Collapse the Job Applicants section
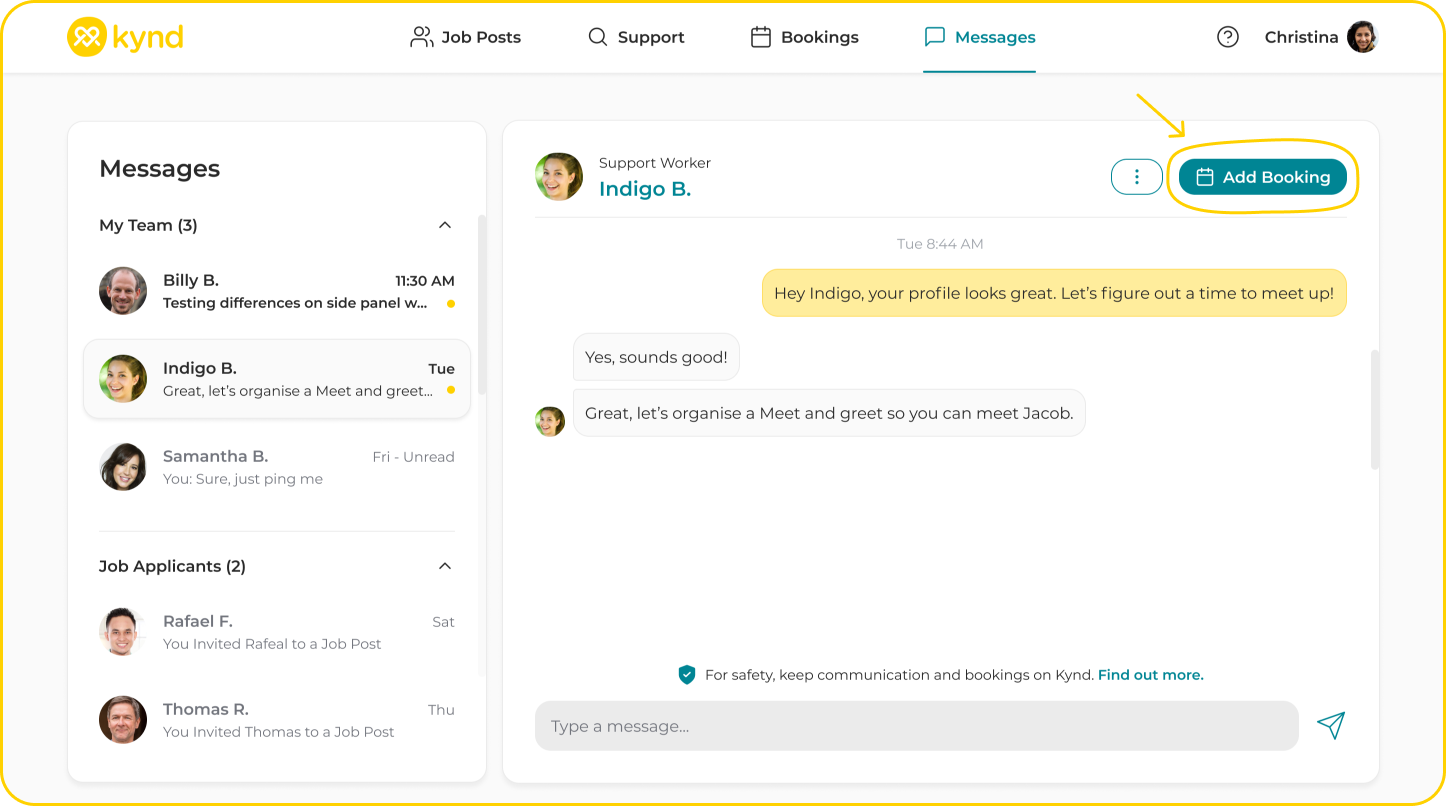The height and width of the screenshot is (806, 1446). pyautogui.click(x=445, y=566)
